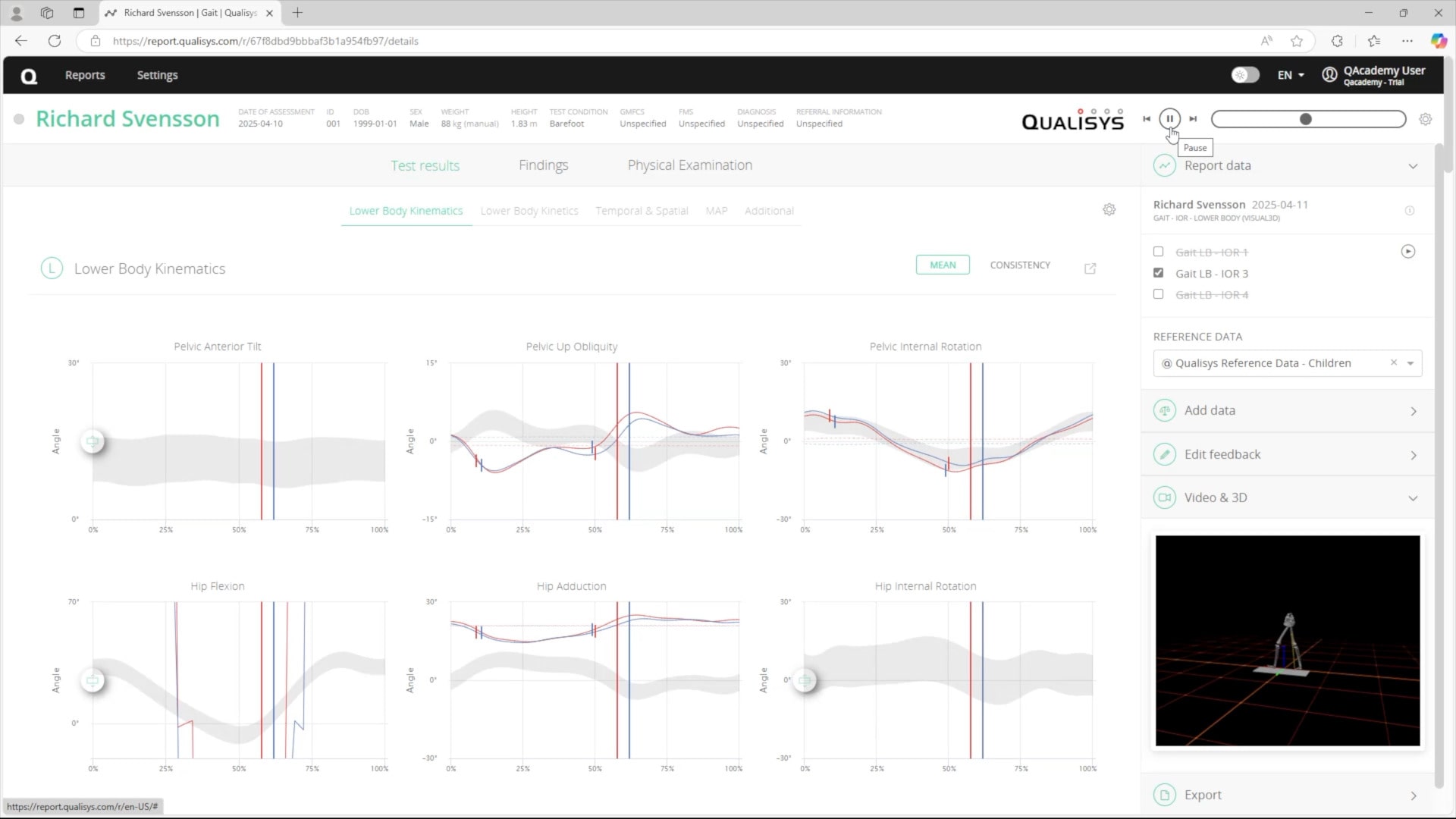Reload the page with the refresh icon

coord(55,41)
